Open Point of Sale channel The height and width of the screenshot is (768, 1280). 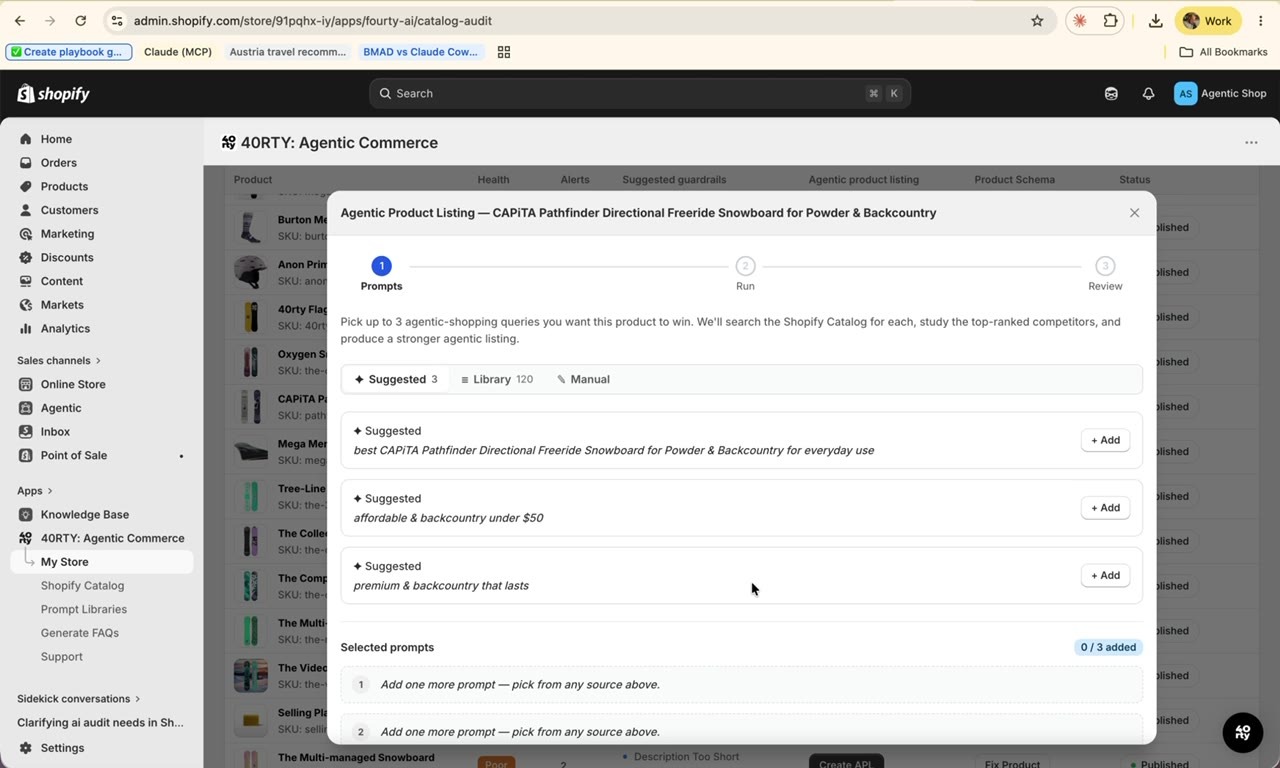(x=73, y=455)
